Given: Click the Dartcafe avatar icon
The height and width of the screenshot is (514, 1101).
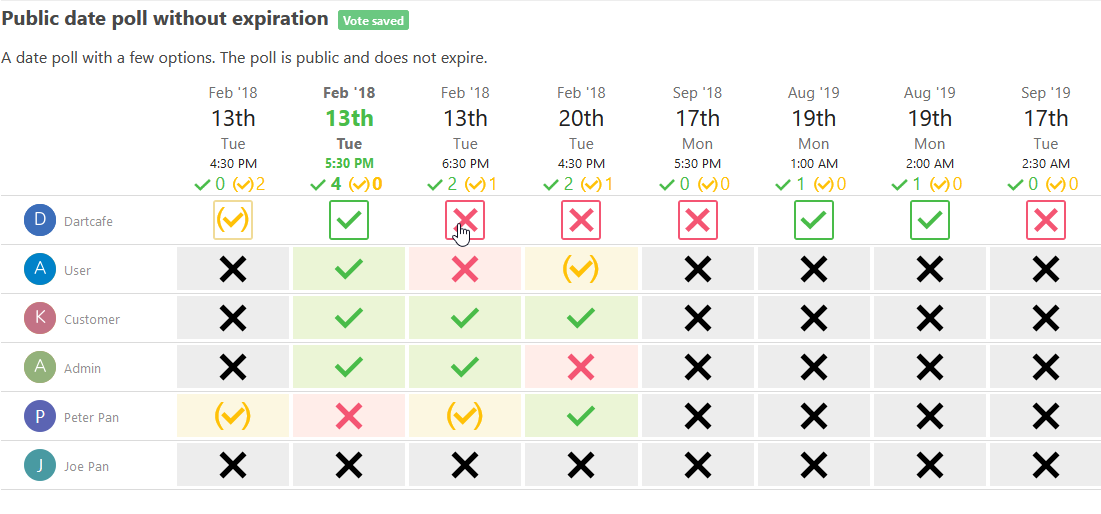Looking at the screenshot, I should pyautogui.click(x=40, y=220).
